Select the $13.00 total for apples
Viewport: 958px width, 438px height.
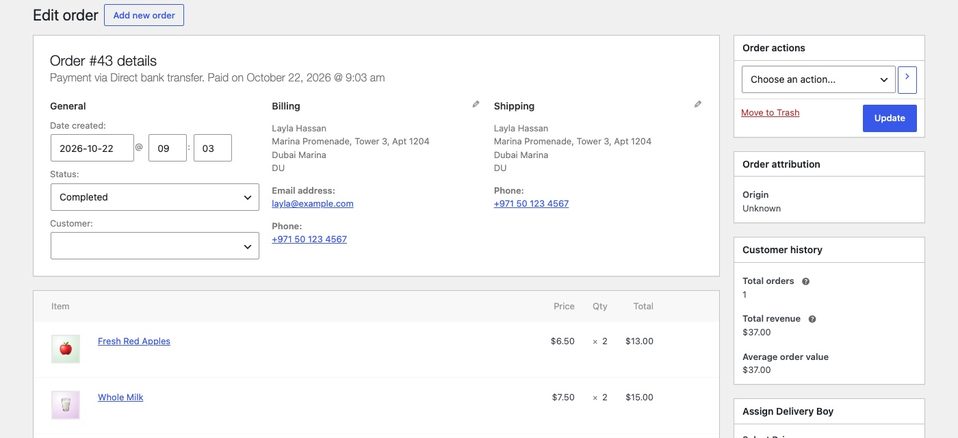(639, 341)
